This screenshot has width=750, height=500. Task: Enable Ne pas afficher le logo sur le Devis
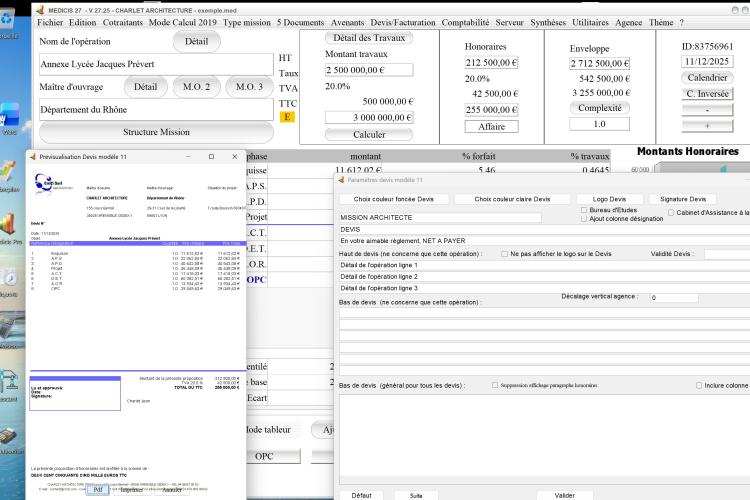coord(505,254)
